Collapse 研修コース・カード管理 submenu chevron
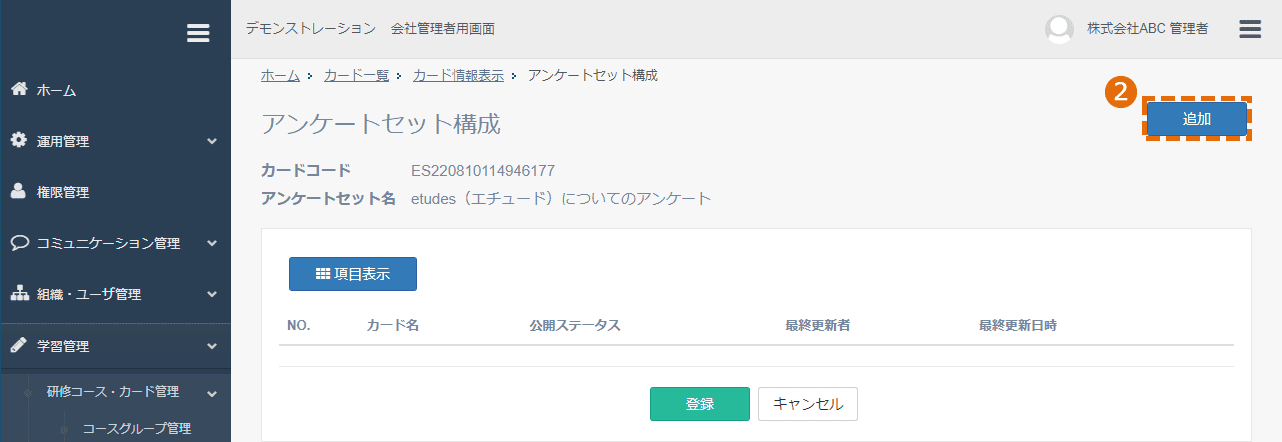Viewport: 1282px width, 442px height. [212, 393]
